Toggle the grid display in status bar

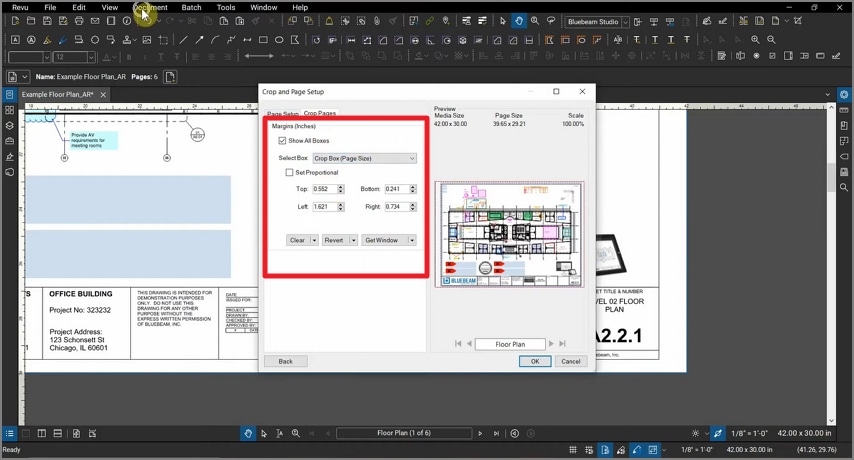(x=572, y=450)
